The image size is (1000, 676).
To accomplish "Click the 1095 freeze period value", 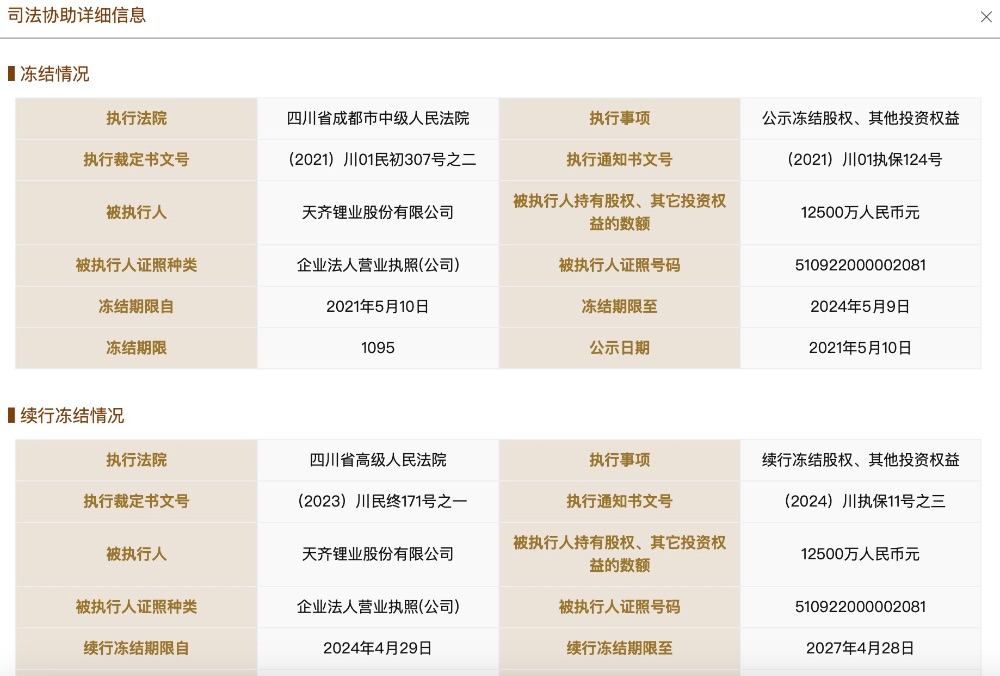I will coord(378,348).
